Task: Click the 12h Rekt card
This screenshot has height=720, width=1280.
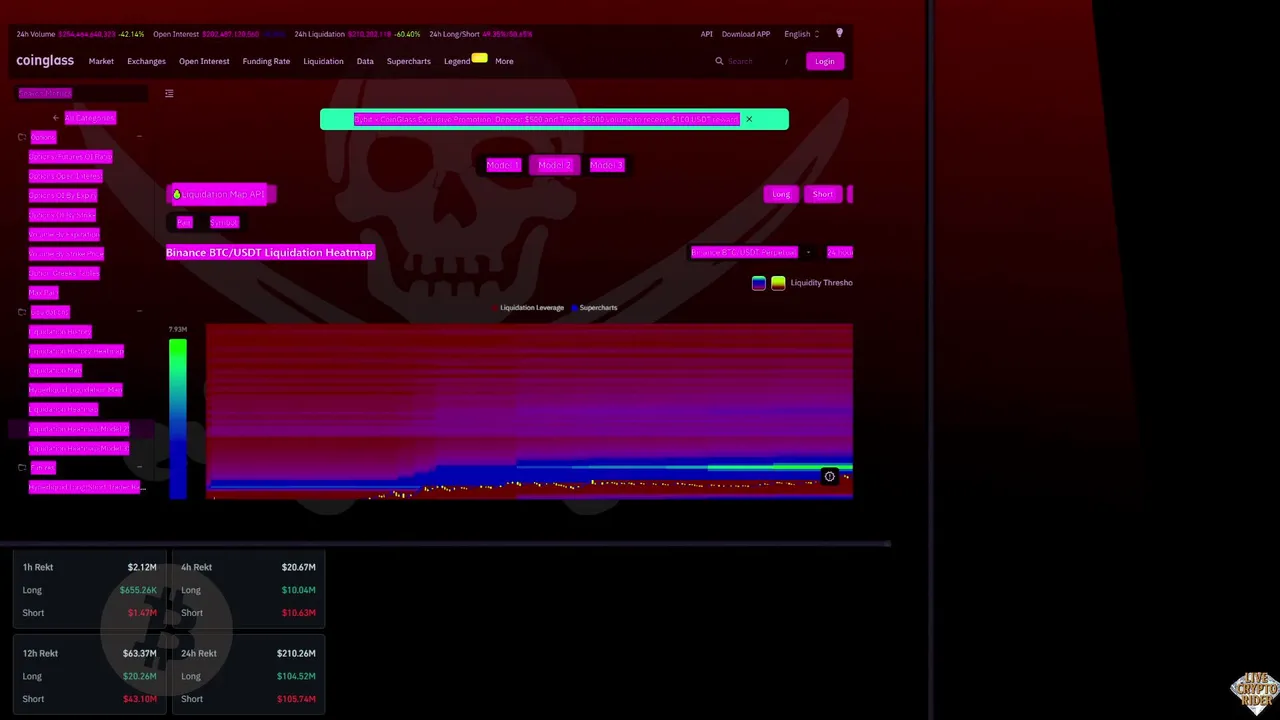Action: [90, 676]
